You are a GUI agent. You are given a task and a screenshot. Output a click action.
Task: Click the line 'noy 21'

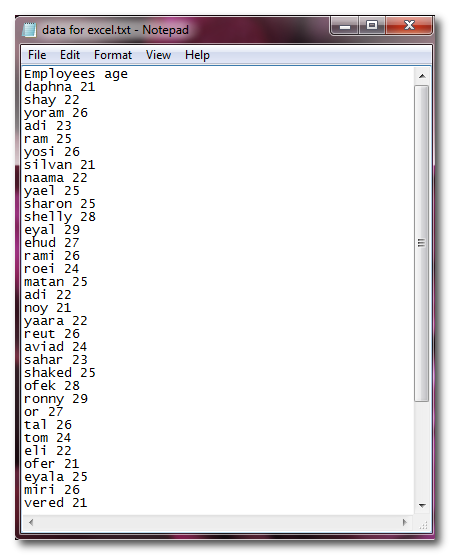pos(47,308)
